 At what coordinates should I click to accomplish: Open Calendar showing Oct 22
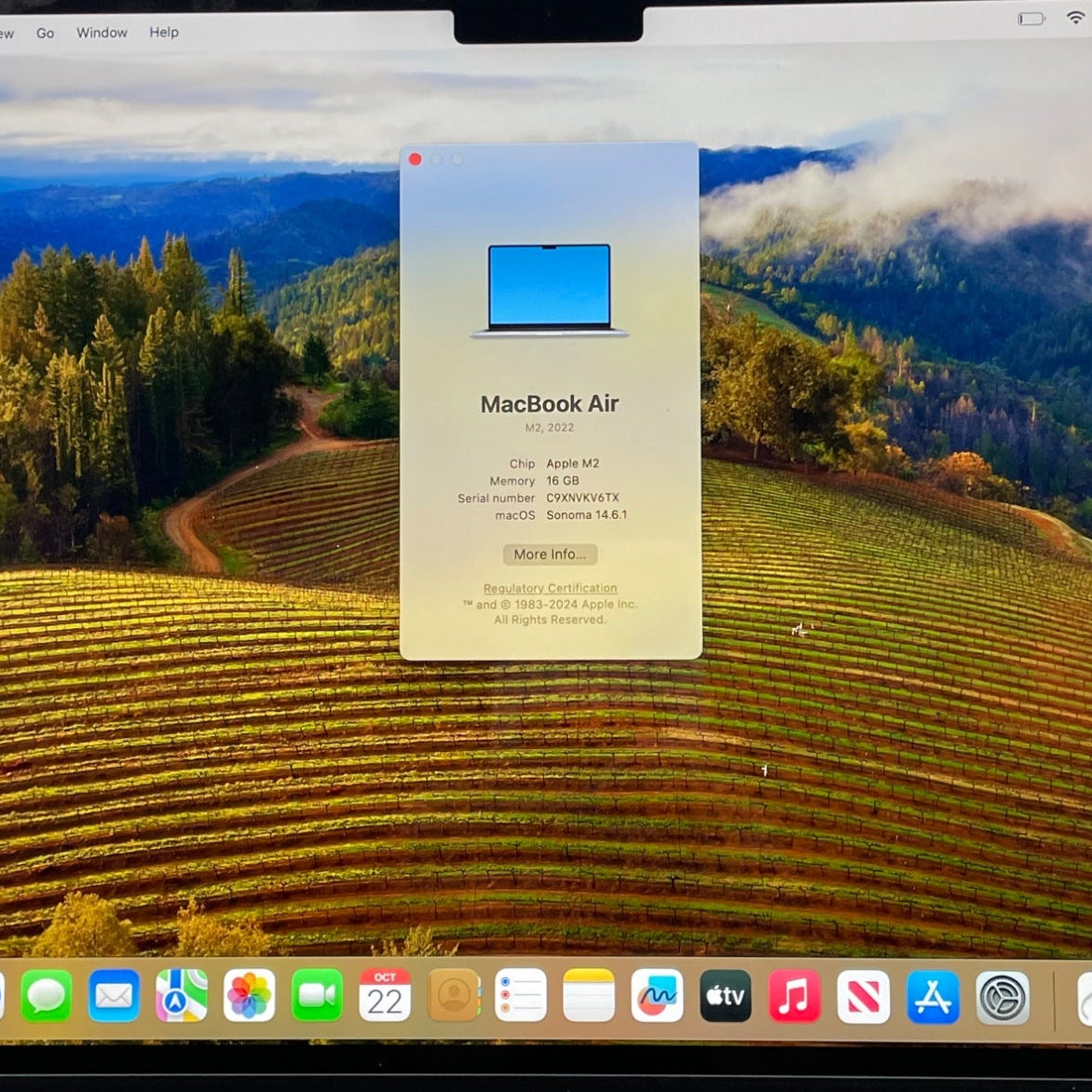(x=385, y=996)
